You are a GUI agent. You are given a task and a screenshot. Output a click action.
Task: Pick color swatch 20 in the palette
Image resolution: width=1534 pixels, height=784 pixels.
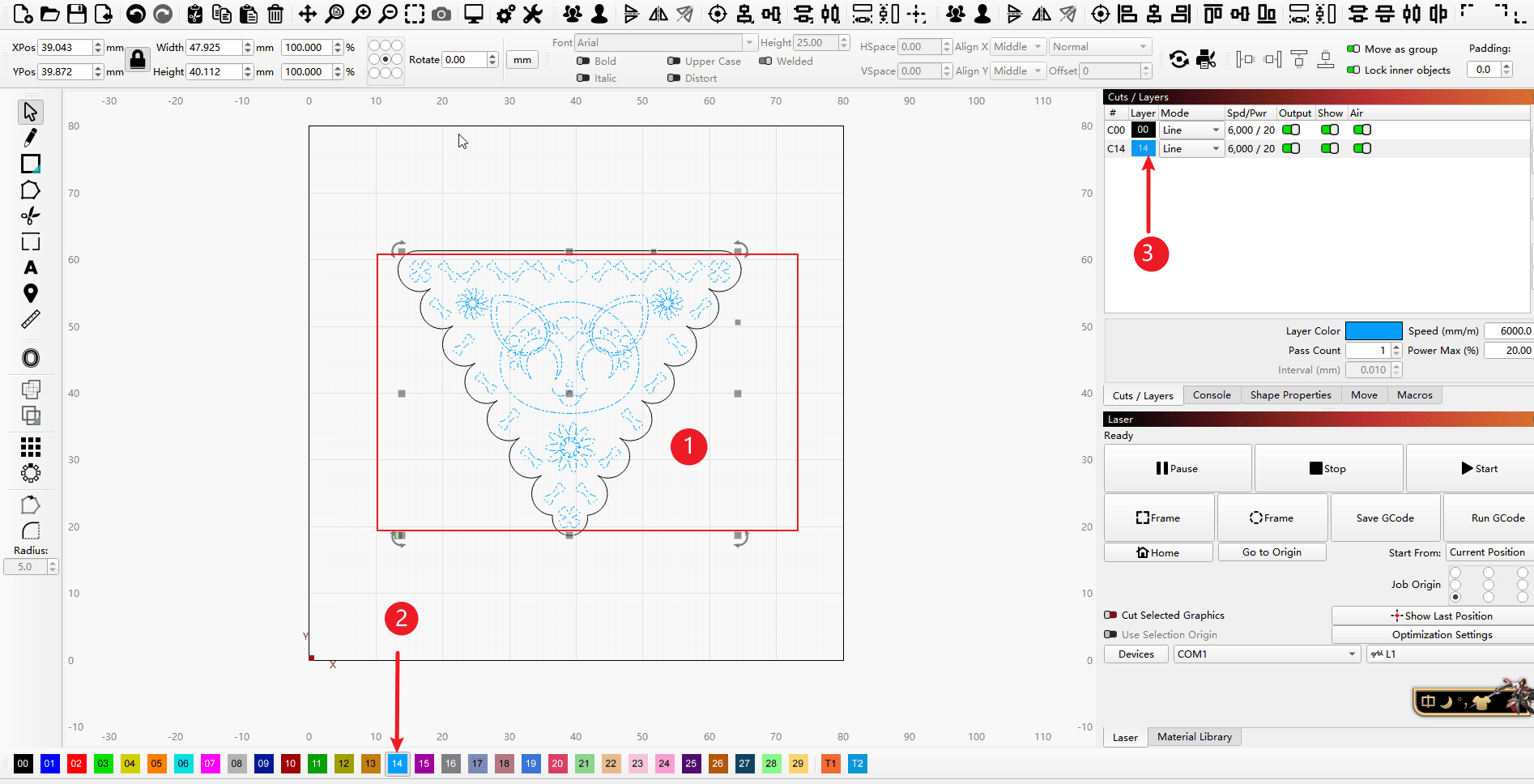point(557,764)
